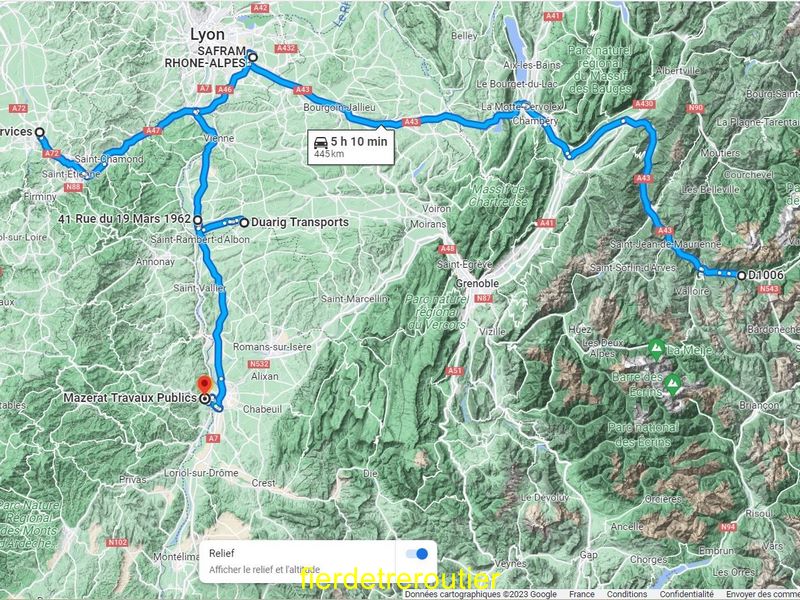Click the Grenoble city label
The height and width of the screenshot is (600, 800).
[477, 283]
